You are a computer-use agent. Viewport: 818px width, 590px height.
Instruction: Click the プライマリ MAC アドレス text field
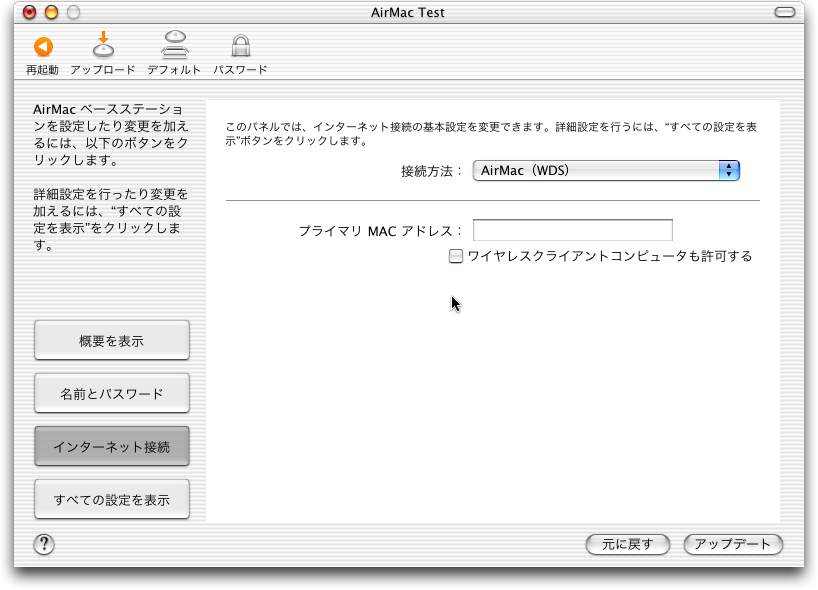coord(572,230)
